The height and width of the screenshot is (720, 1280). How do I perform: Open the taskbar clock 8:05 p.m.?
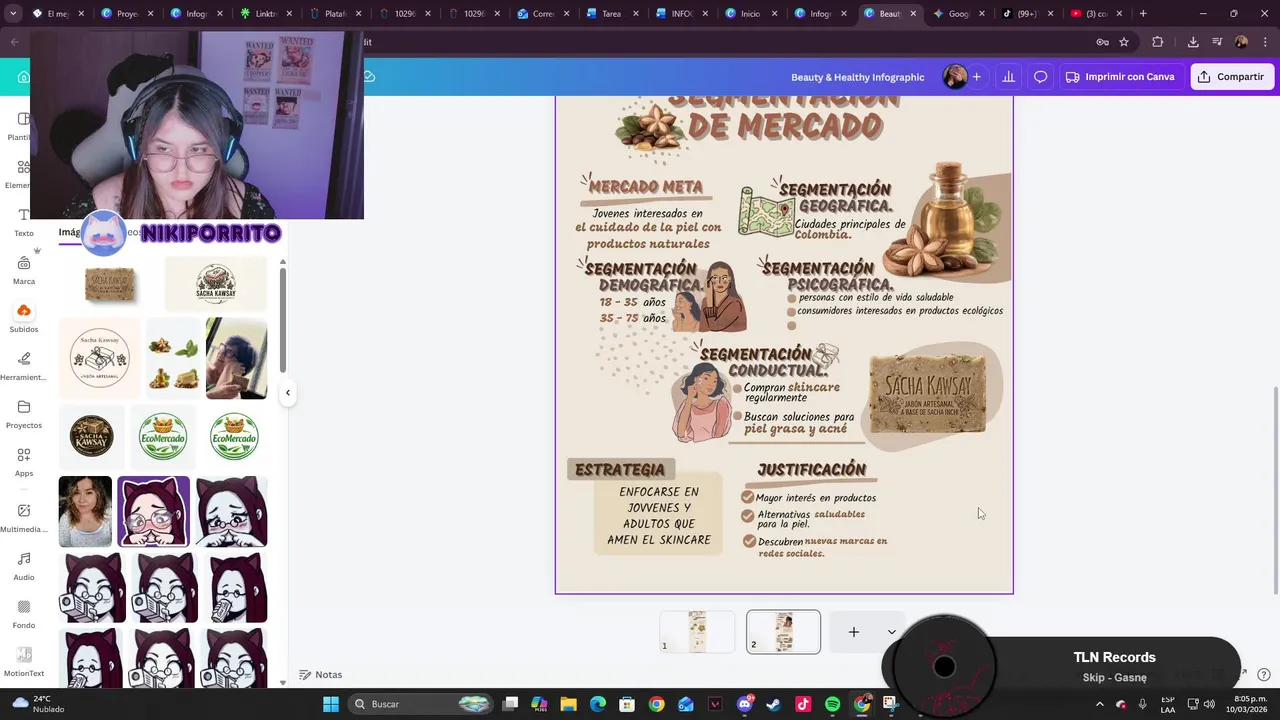coord(1250,704)
